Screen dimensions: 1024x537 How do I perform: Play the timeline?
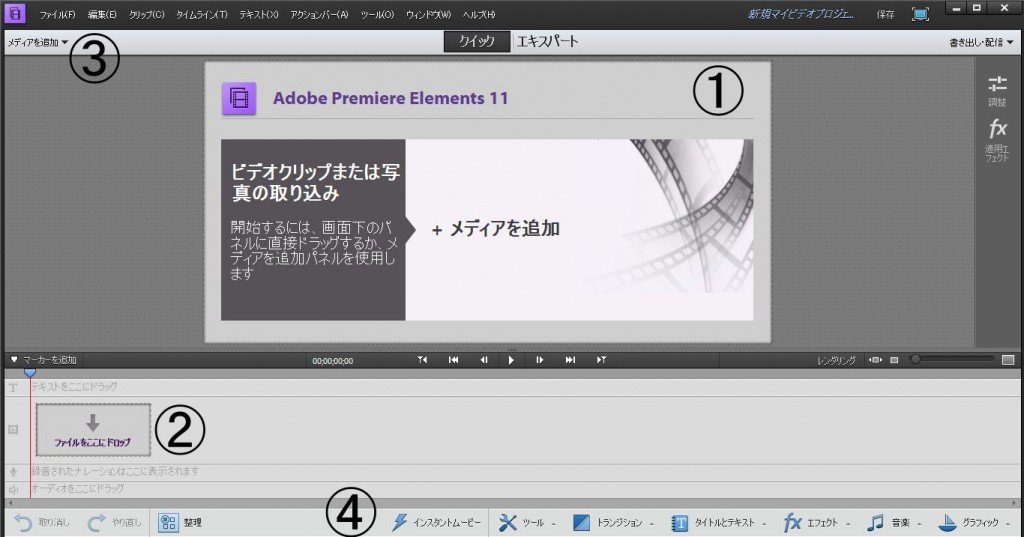511,360
